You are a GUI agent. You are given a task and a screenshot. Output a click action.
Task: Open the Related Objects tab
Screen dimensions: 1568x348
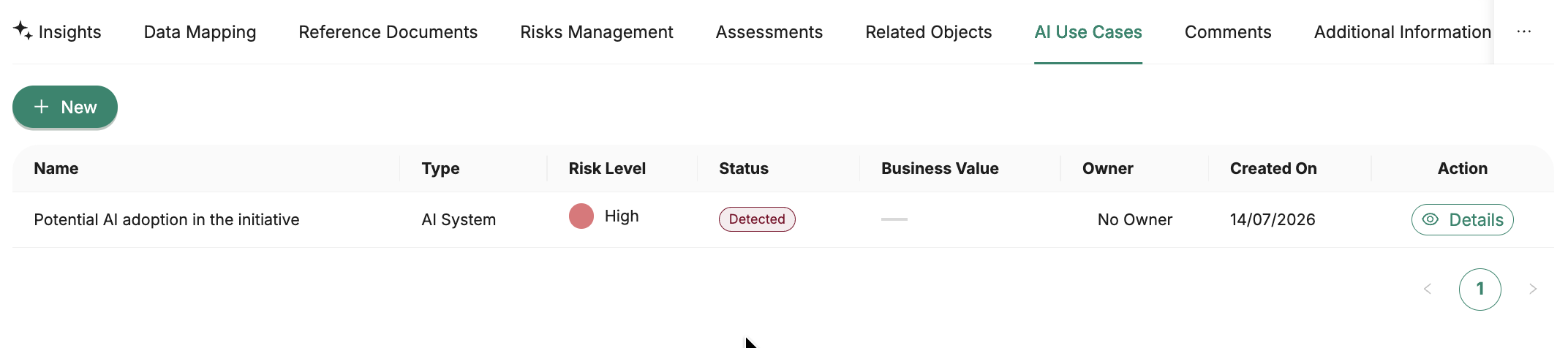coord(928,32)
